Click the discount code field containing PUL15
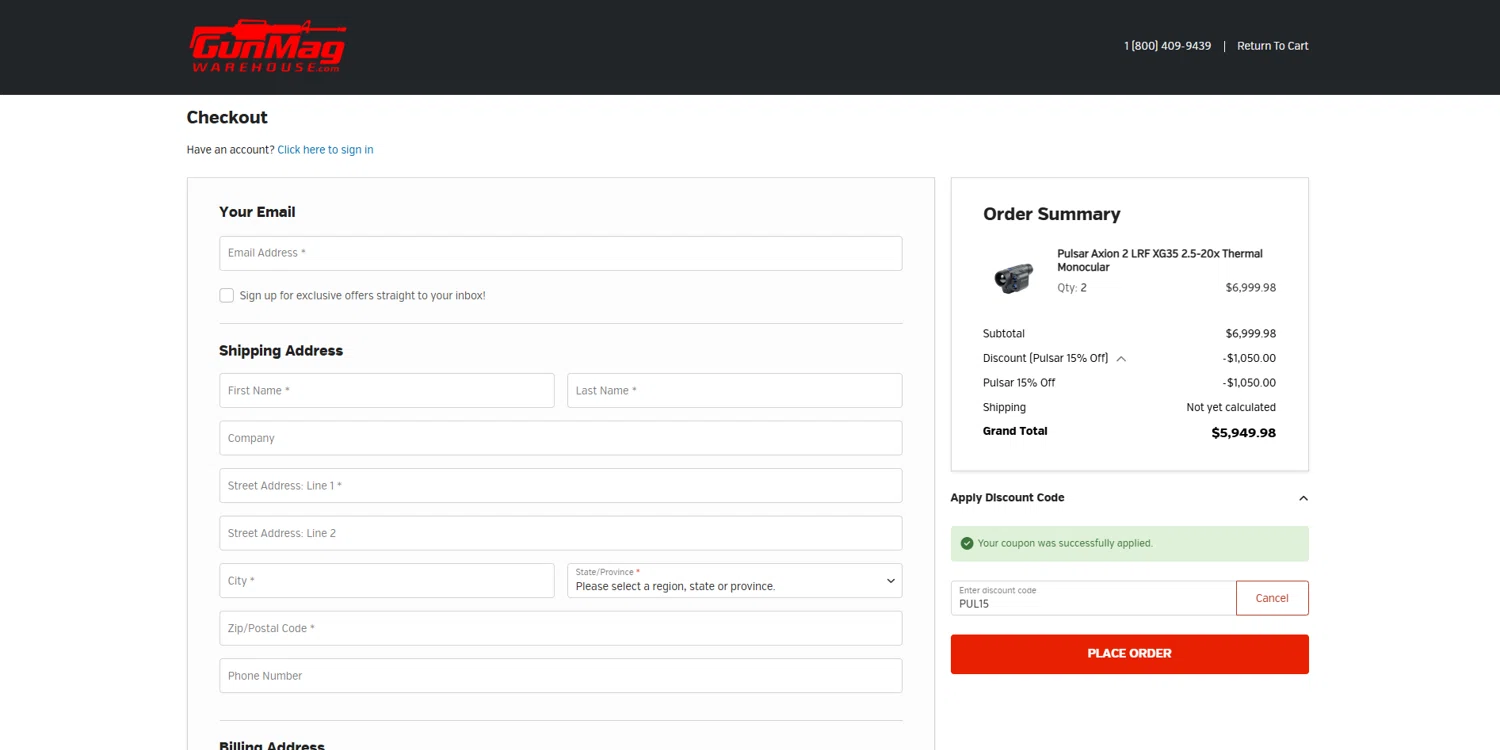1500x750 pixels. [x=1093, y=598]
